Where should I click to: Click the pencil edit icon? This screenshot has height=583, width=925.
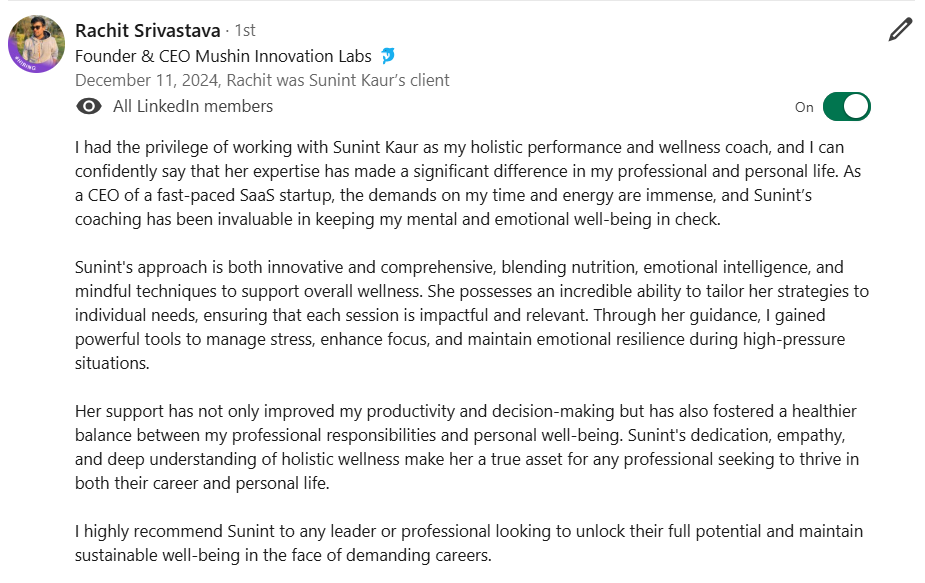900,30
